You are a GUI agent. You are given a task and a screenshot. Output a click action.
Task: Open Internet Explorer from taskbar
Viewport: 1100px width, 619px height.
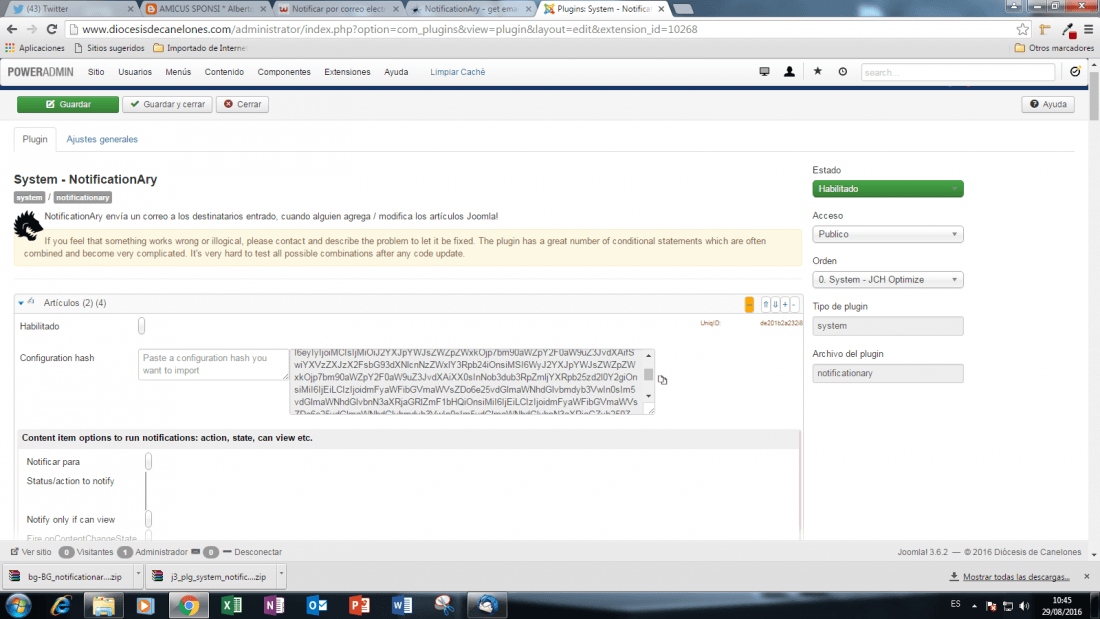[61, 605]
